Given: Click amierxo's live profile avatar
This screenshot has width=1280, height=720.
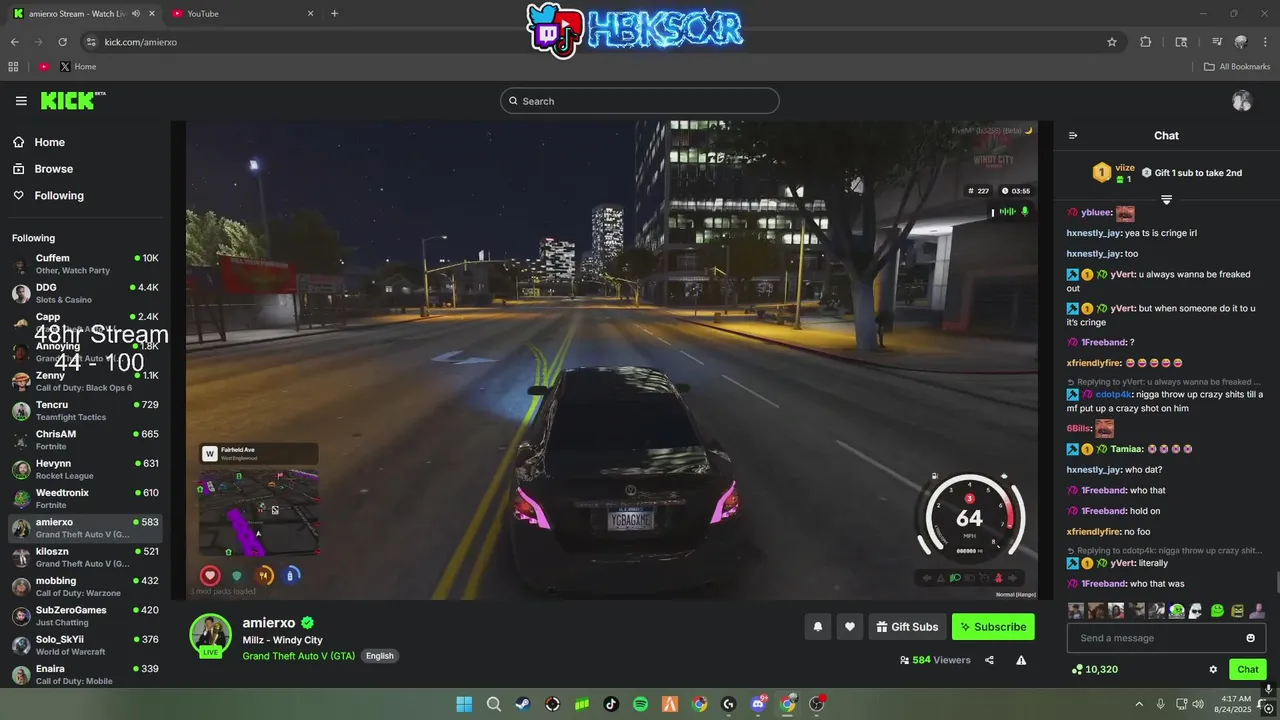Looking at the screenshot, I should click(x=211, y=635).
